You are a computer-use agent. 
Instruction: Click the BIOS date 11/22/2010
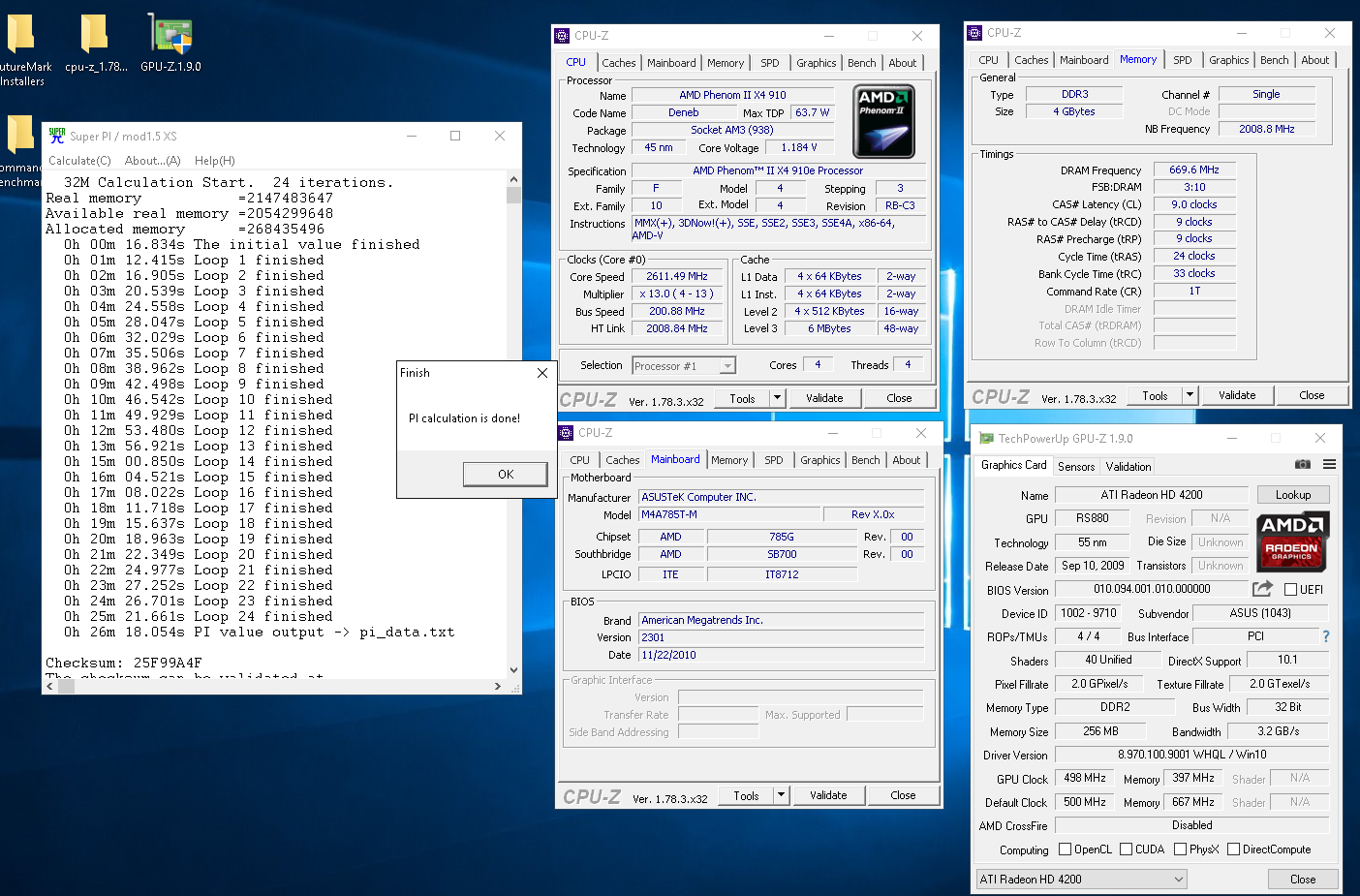point(781,655)
